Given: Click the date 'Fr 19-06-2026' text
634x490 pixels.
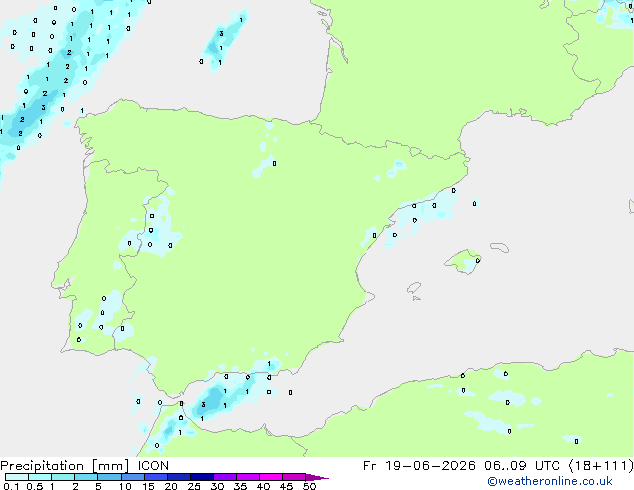Looking at the screenshot, I should (x=419, y=466).
